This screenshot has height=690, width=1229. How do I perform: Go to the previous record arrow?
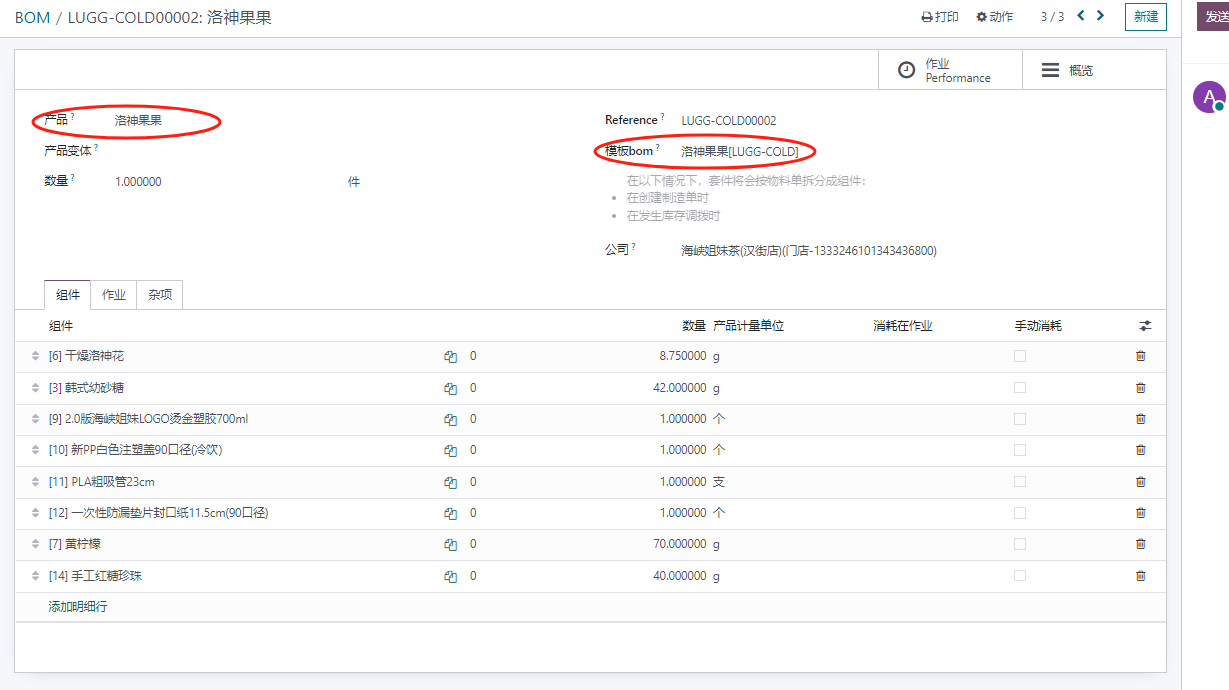coord(1081,16)
